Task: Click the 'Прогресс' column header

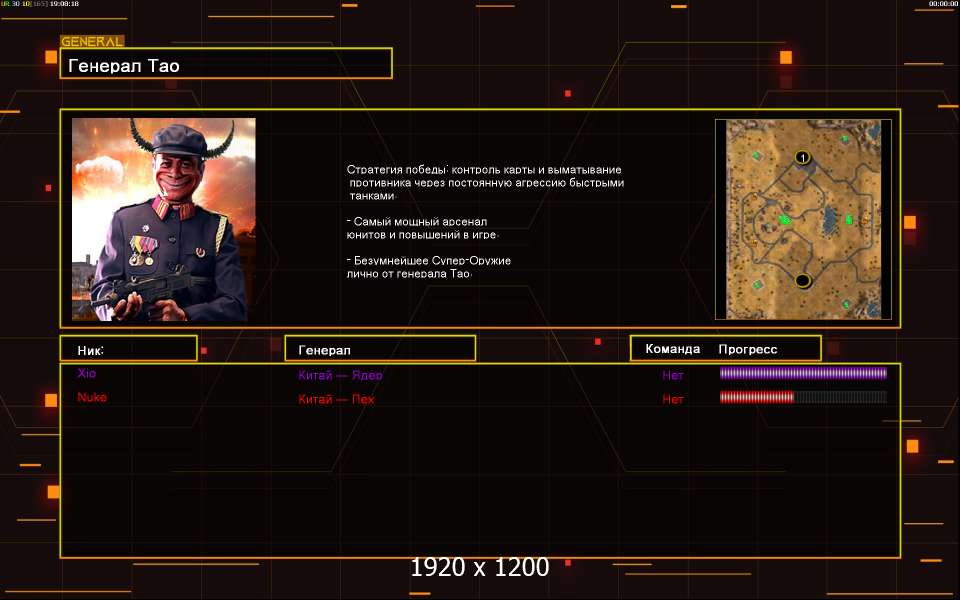Action: pos(748,349)
